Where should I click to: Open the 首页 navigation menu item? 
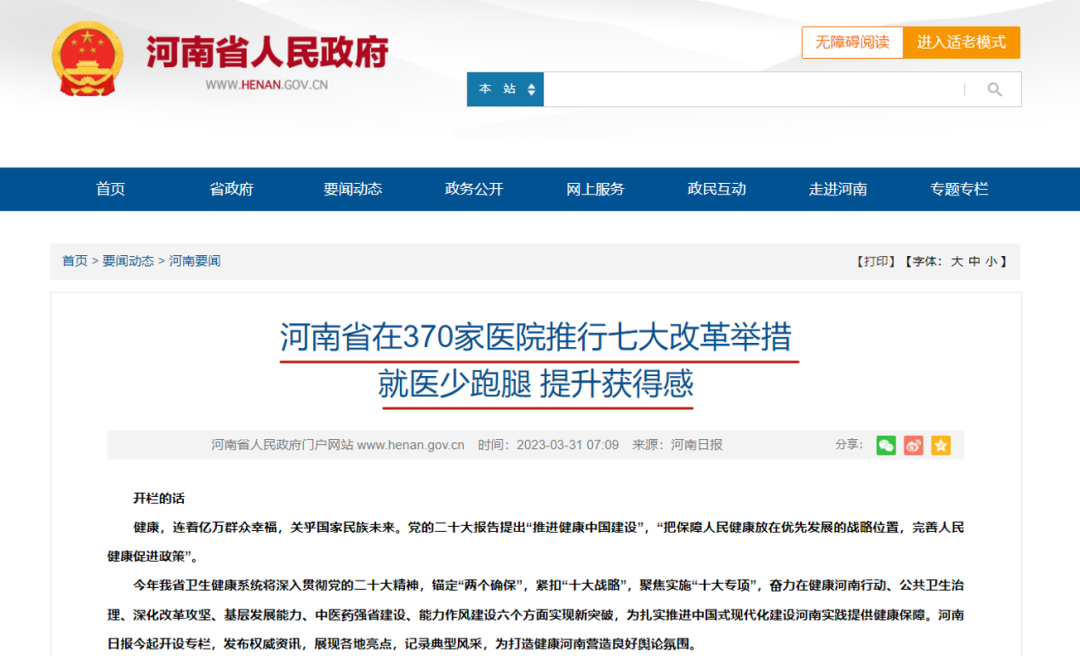110,189
